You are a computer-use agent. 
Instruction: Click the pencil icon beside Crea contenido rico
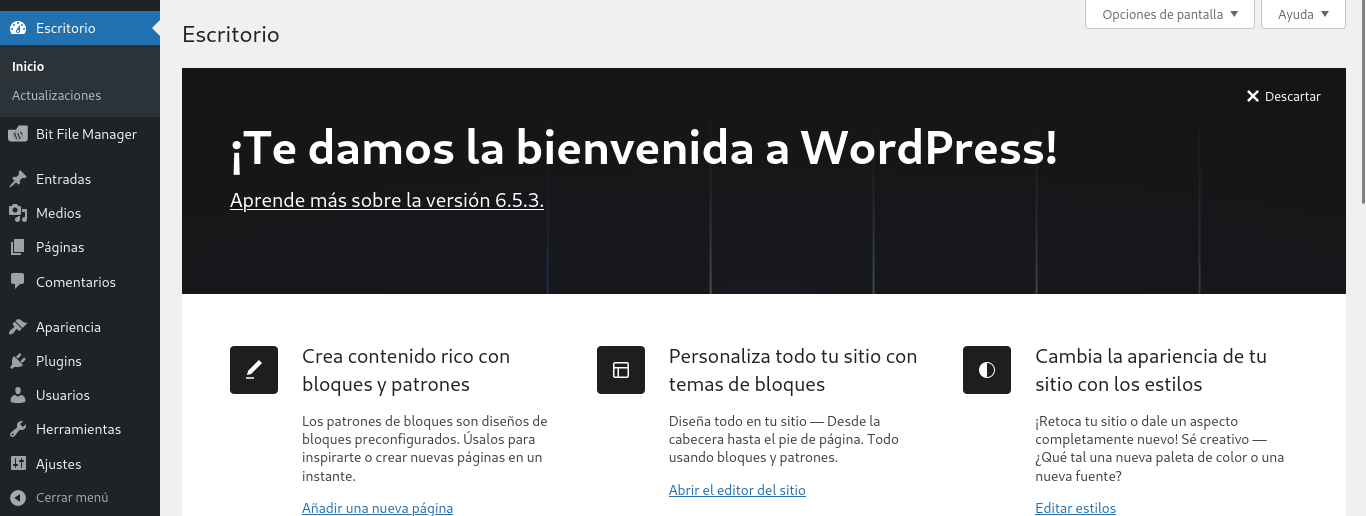(254, 370)
